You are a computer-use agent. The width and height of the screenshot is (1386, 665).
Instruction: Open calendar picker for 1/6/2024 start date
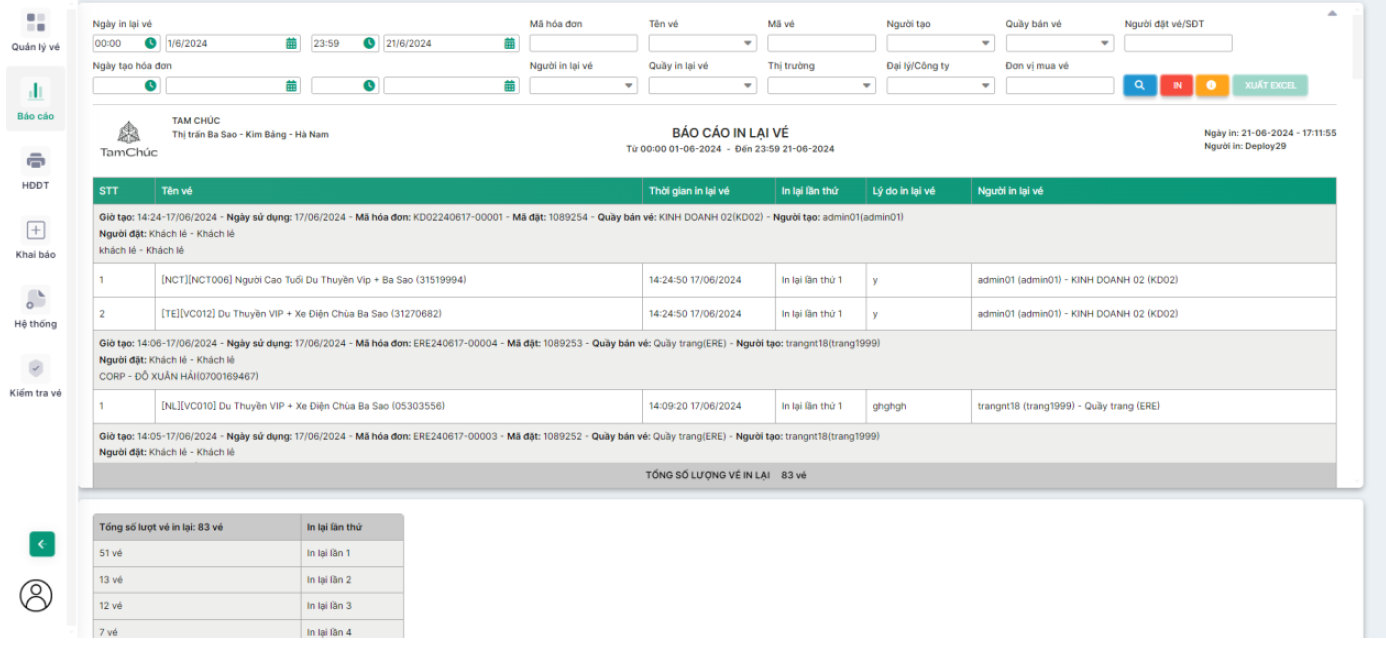point(291,44)
